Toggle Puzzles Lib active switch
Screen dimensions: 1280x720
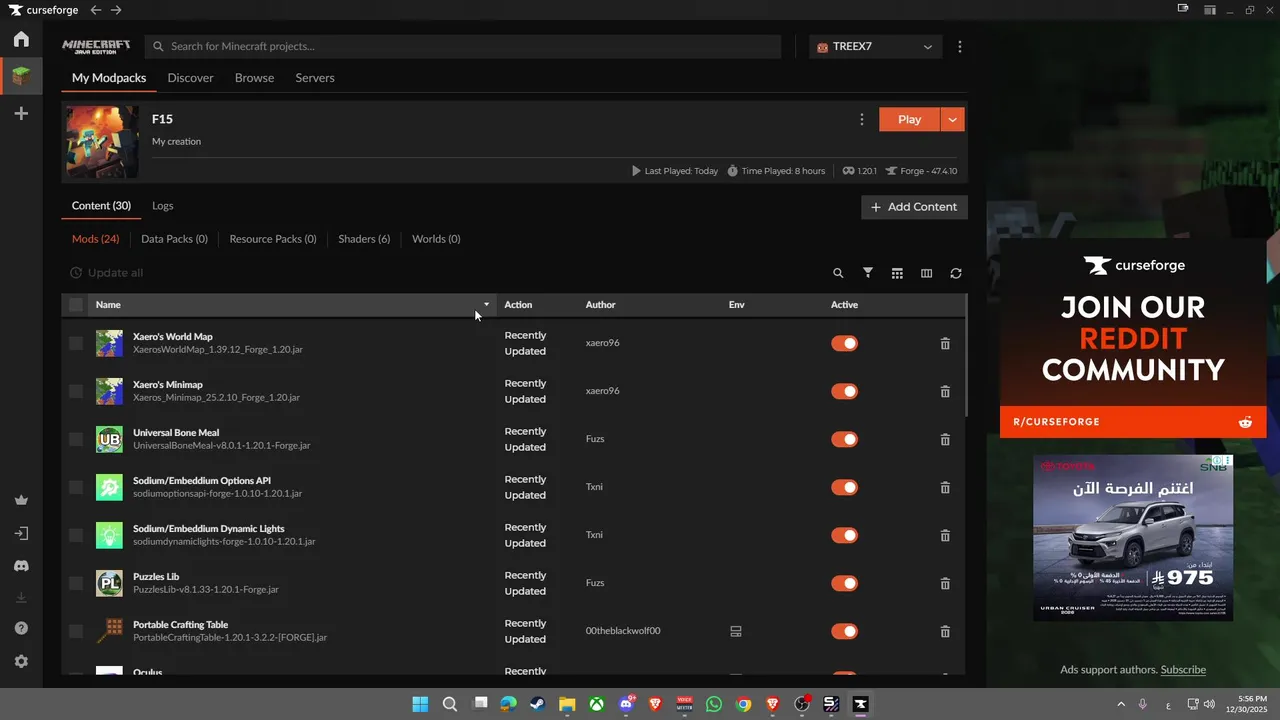(845, 583)
